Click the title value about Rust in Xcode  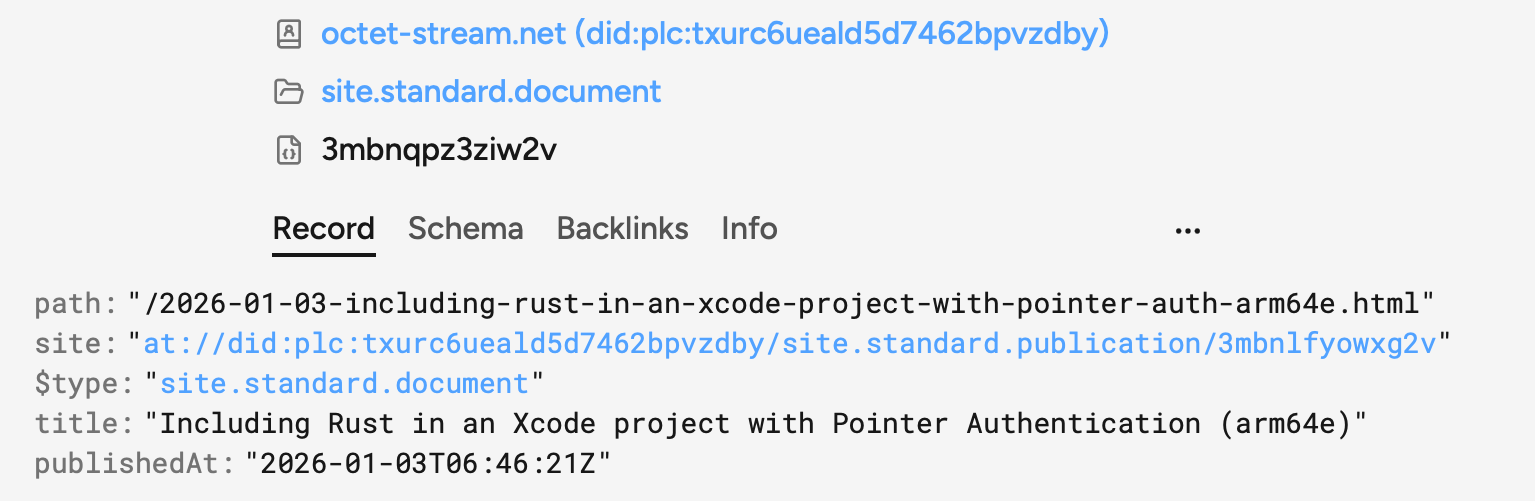[x=755, y=423]
